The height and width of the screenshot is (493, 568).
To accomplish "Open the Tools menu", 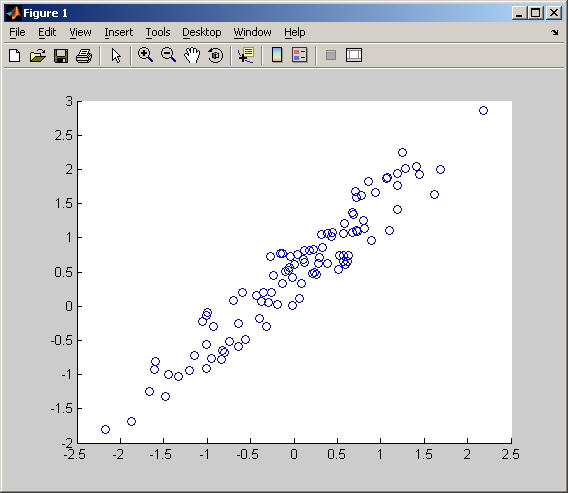I will (158, 32).
